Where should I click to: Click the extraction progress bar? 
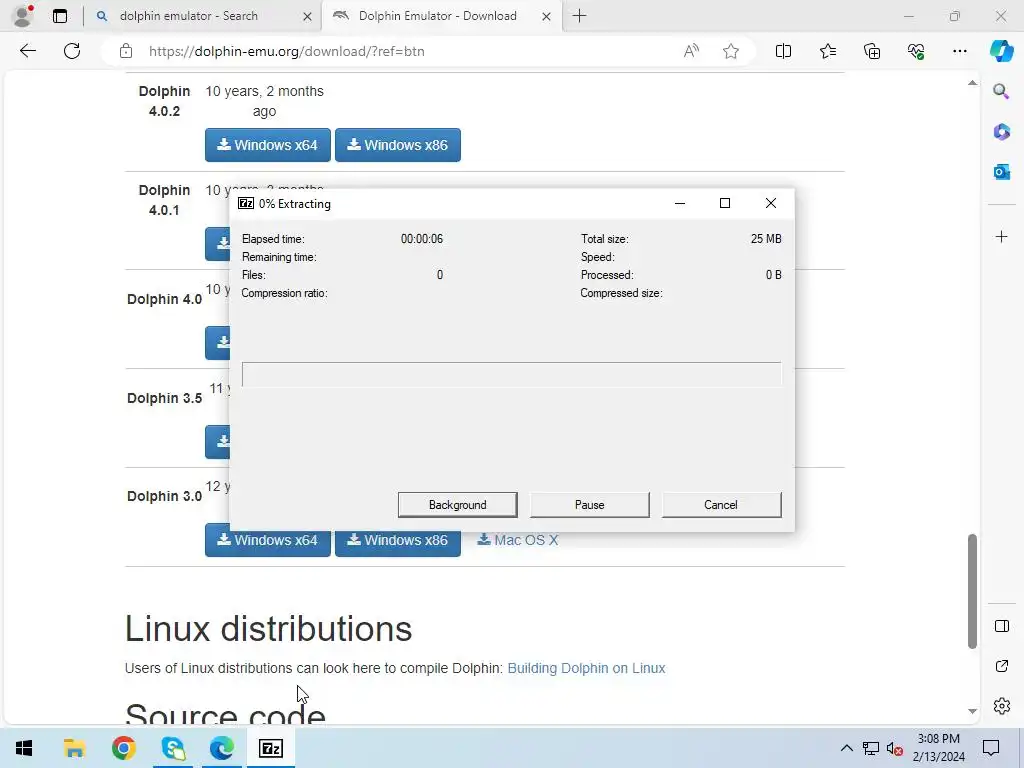coord(511,374)
